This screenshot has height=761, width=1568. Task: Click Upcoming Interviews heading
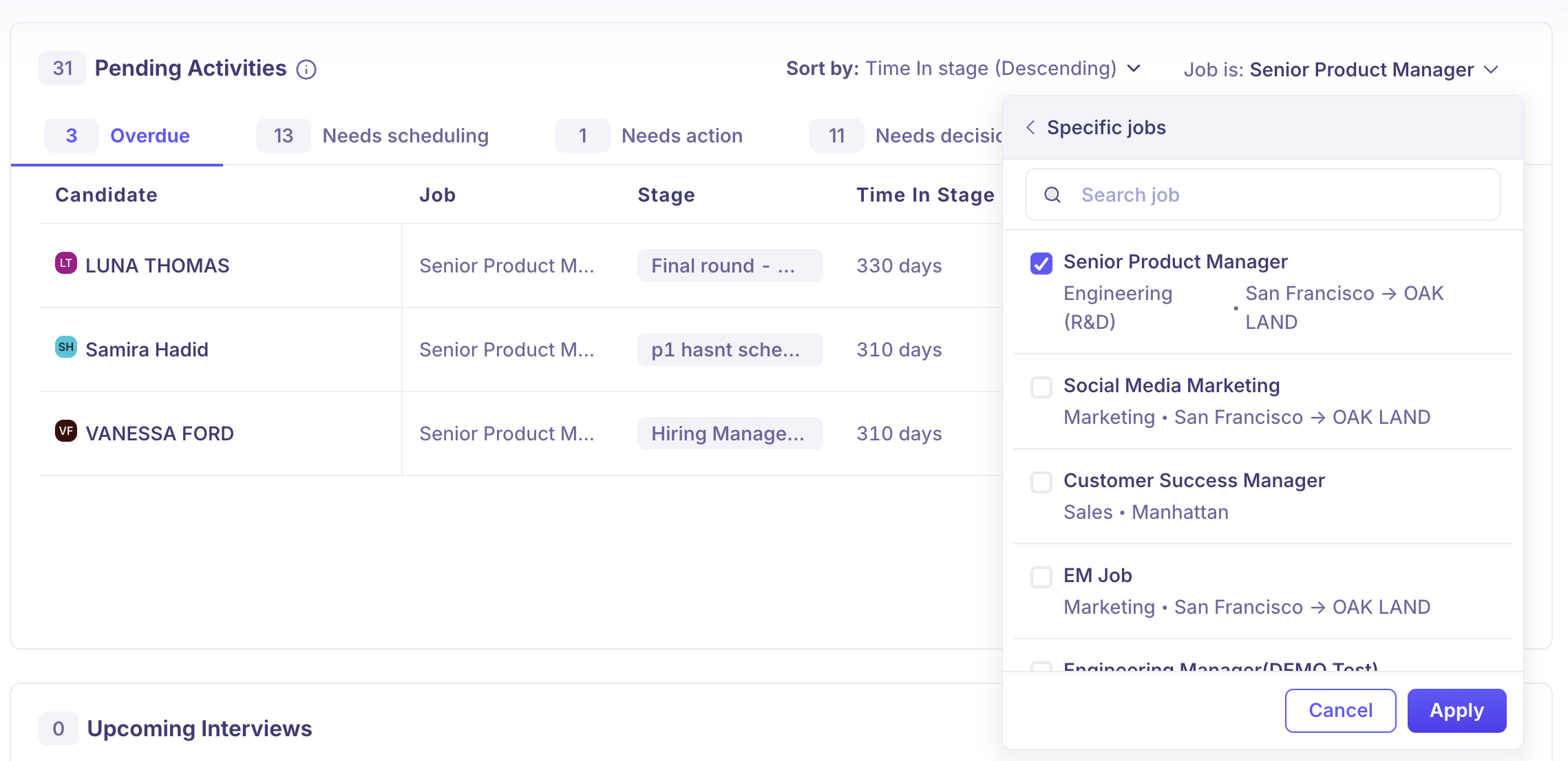click(200, 728)
